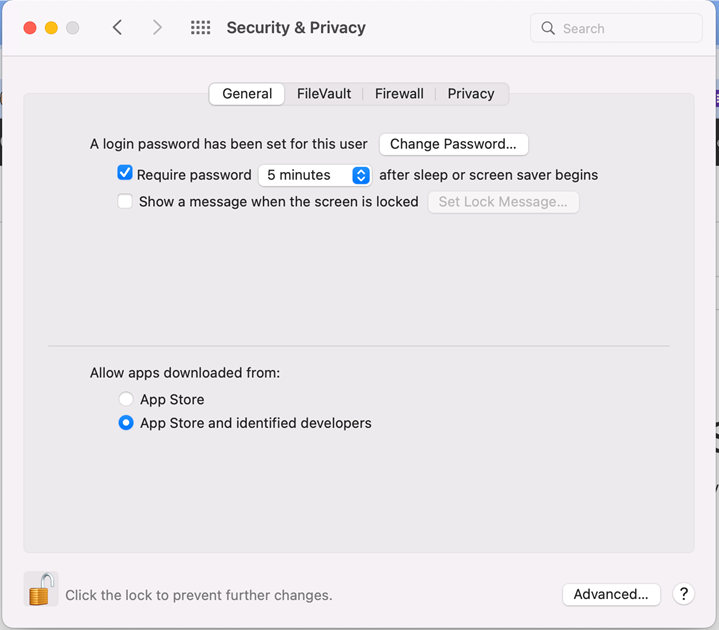This screenshot has height=630, width=719.
Task: Open the 5 minutes delay dropdown
Action: click(x=315, y=175)
